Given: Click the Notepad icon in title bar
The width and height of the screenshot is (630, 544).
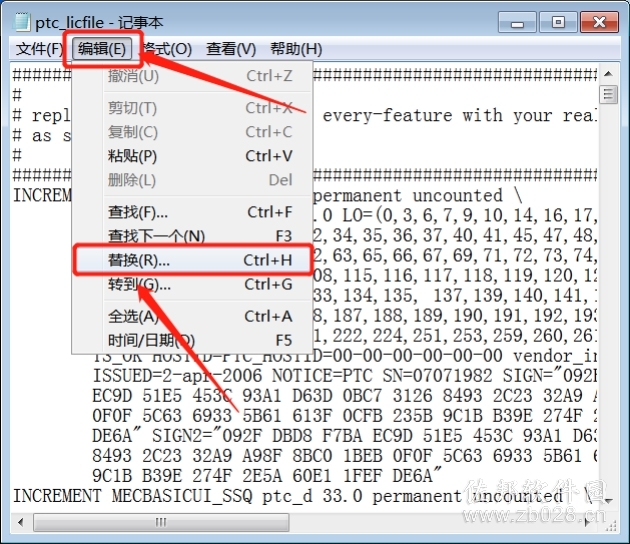Looking at the screenshot, I should (22, 22).
